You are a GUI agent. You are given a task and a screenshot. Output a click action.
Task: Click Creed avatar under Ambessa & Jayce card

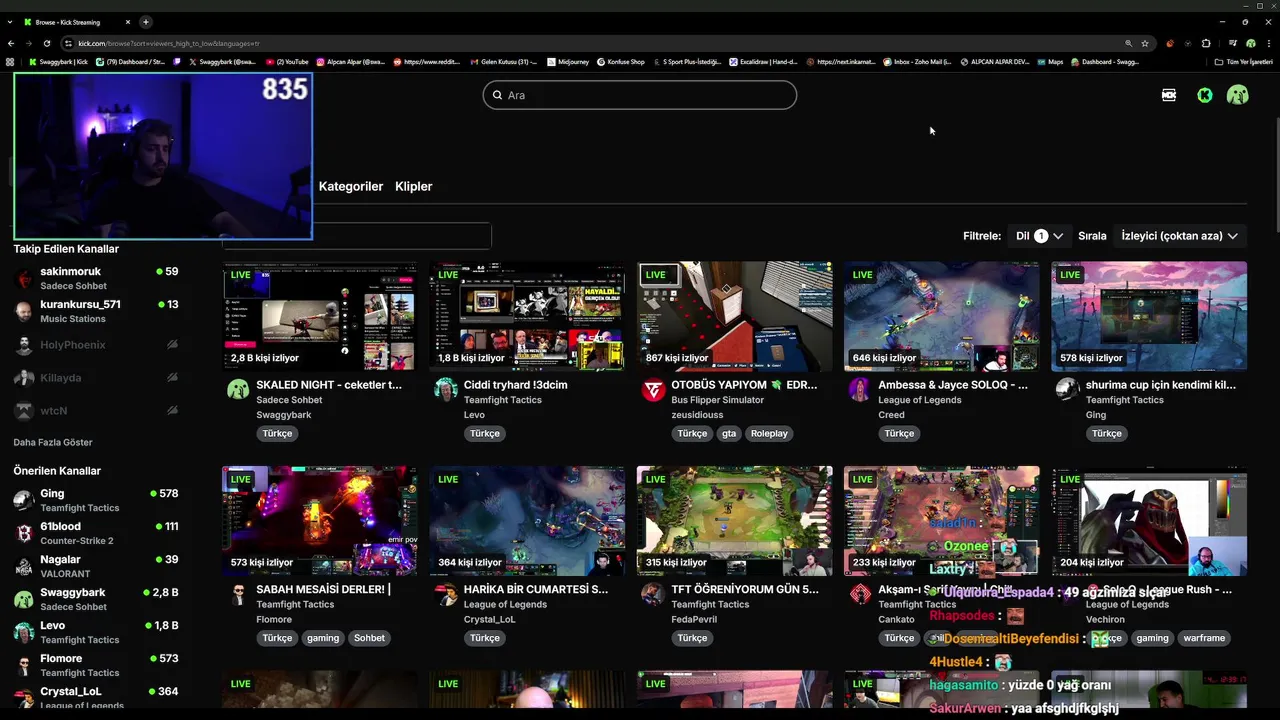point(860,390)
